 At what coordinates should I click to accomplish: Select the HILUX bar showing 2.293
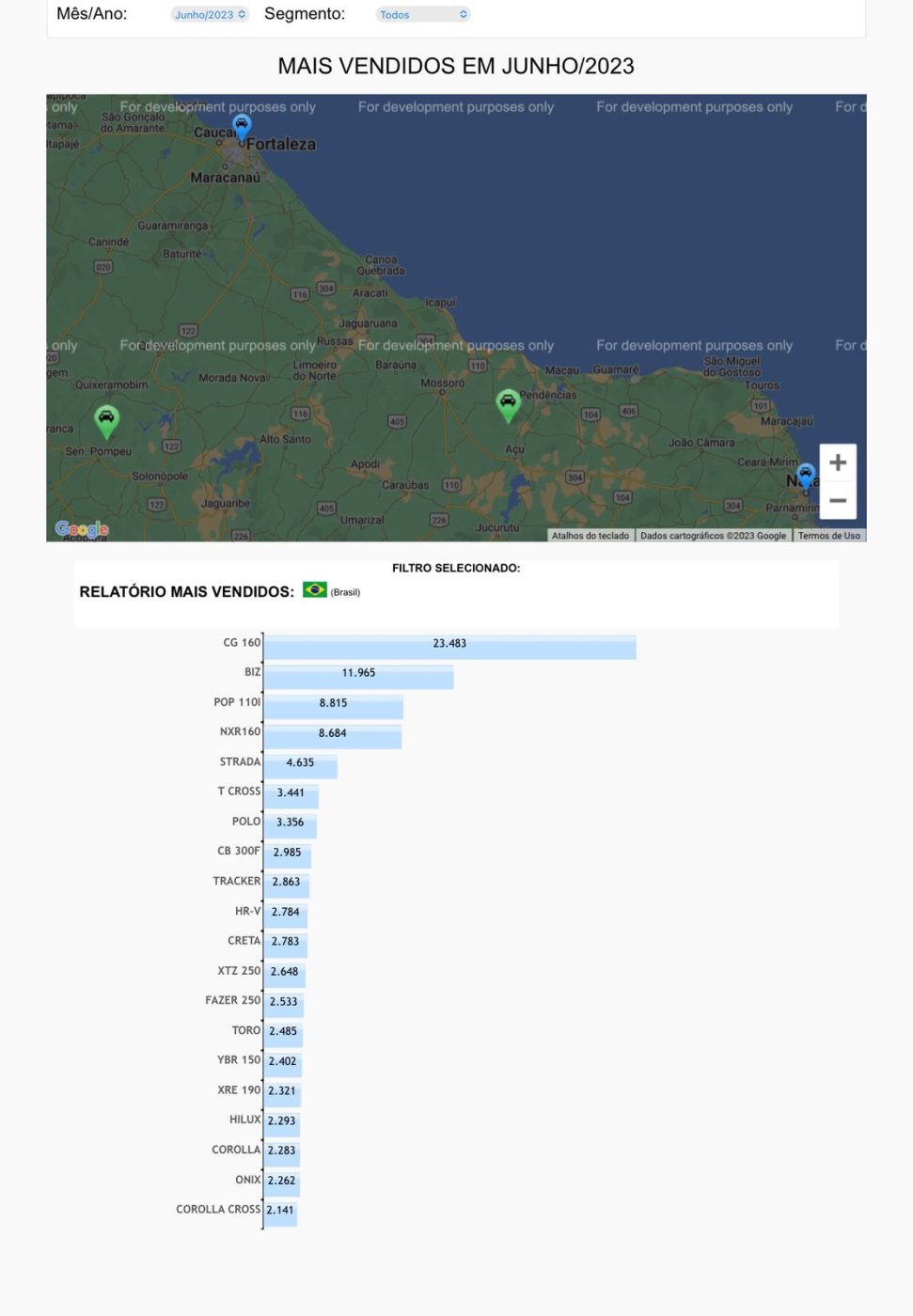[281, 1124]
